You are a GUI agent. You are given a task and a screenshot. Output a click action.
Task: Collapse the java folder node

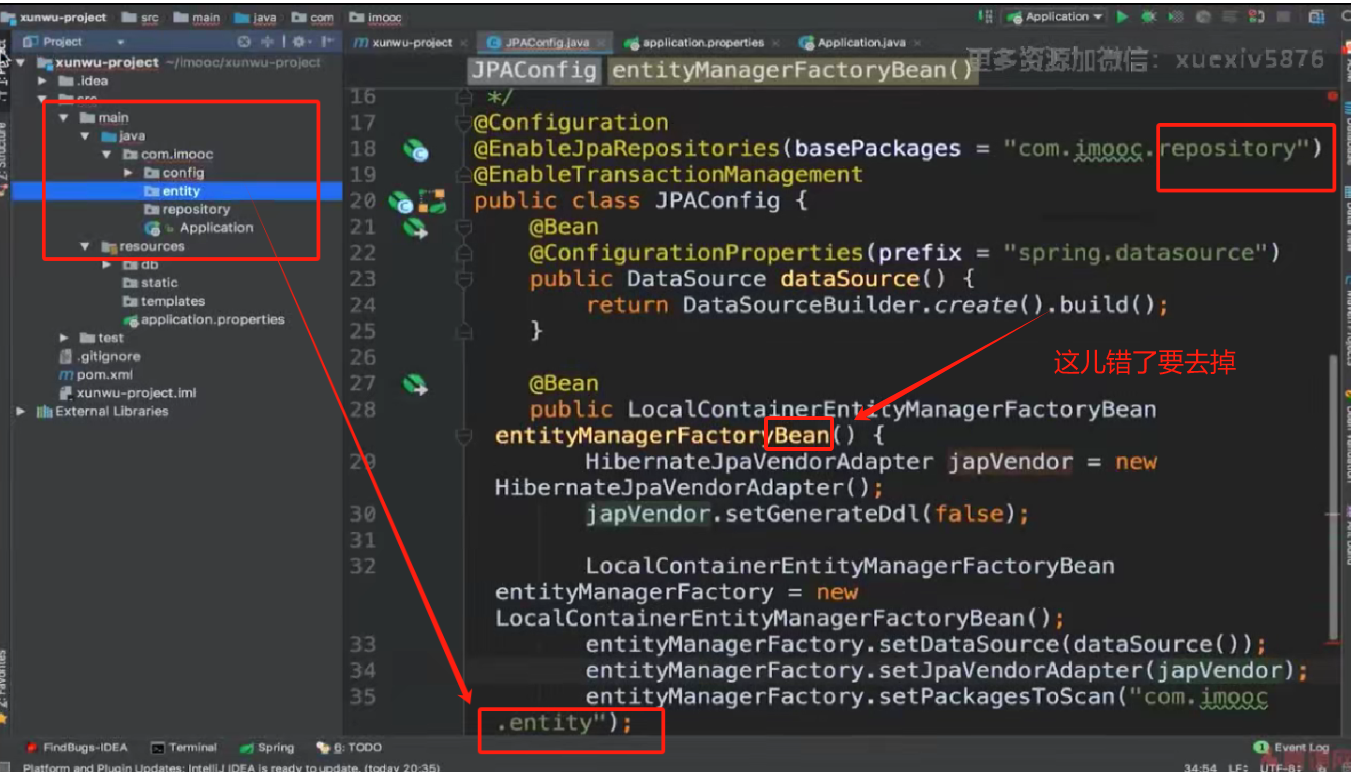coord(85,136)
